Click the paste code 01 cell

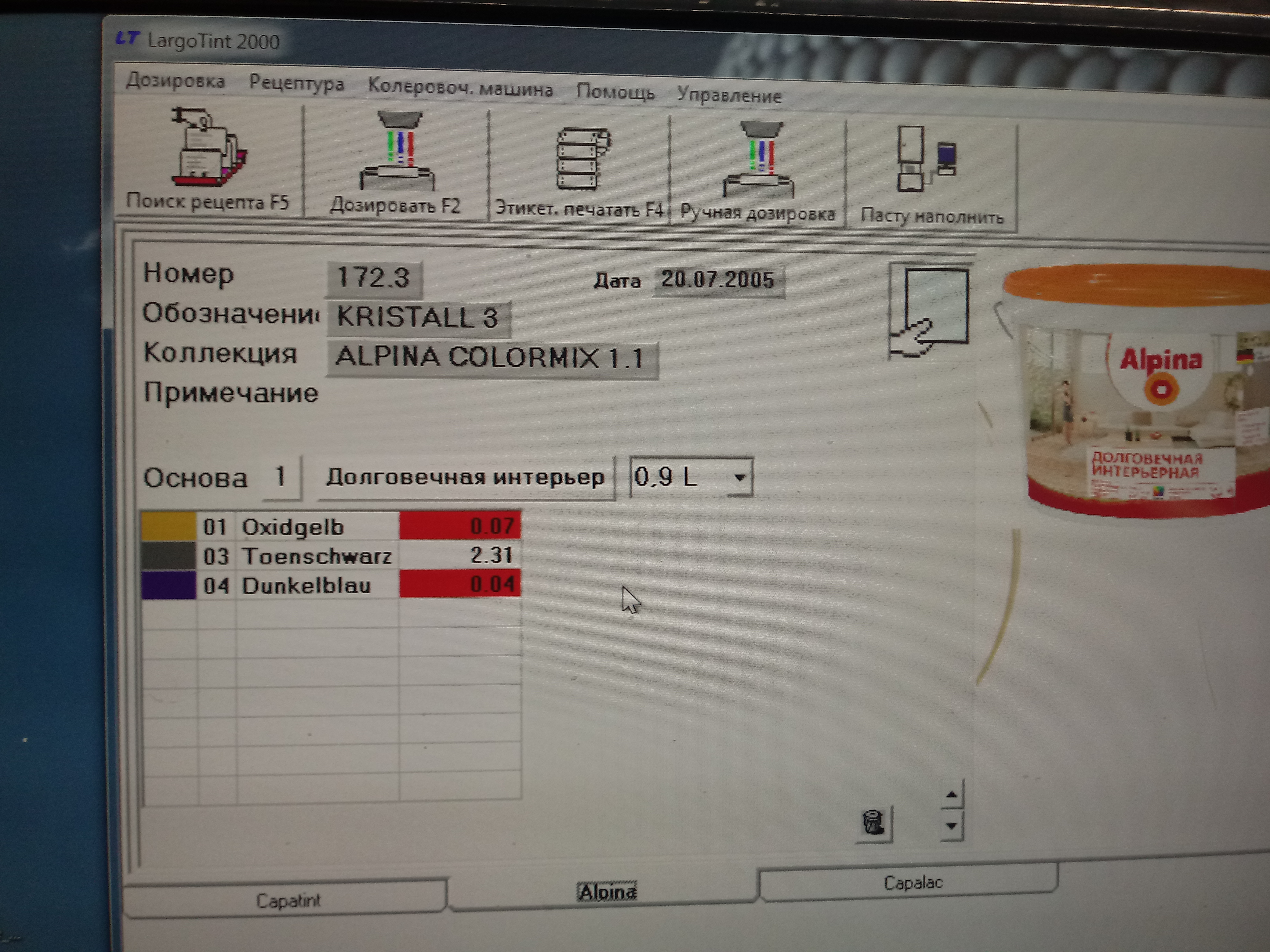216,526
